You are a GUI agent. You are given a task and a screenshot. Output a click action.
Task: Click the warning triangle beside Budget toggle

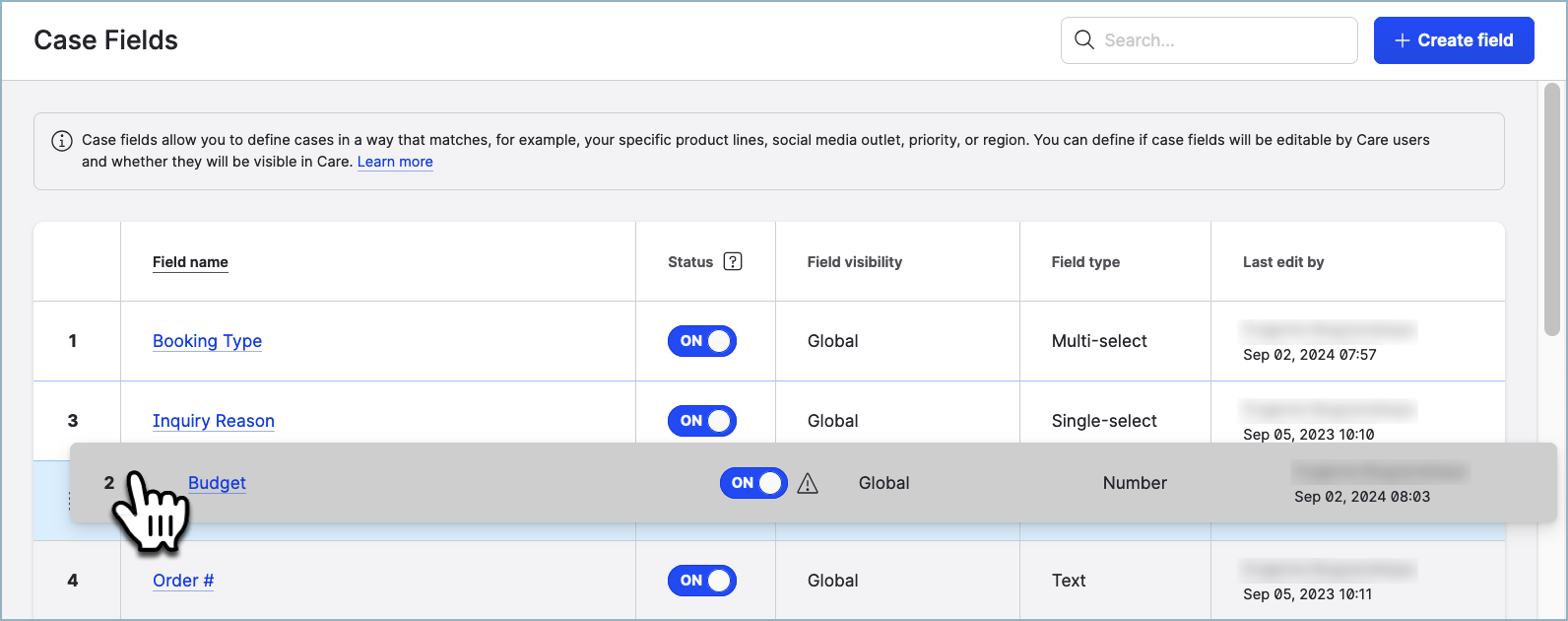pyautogui.click(x=808, y=483)
